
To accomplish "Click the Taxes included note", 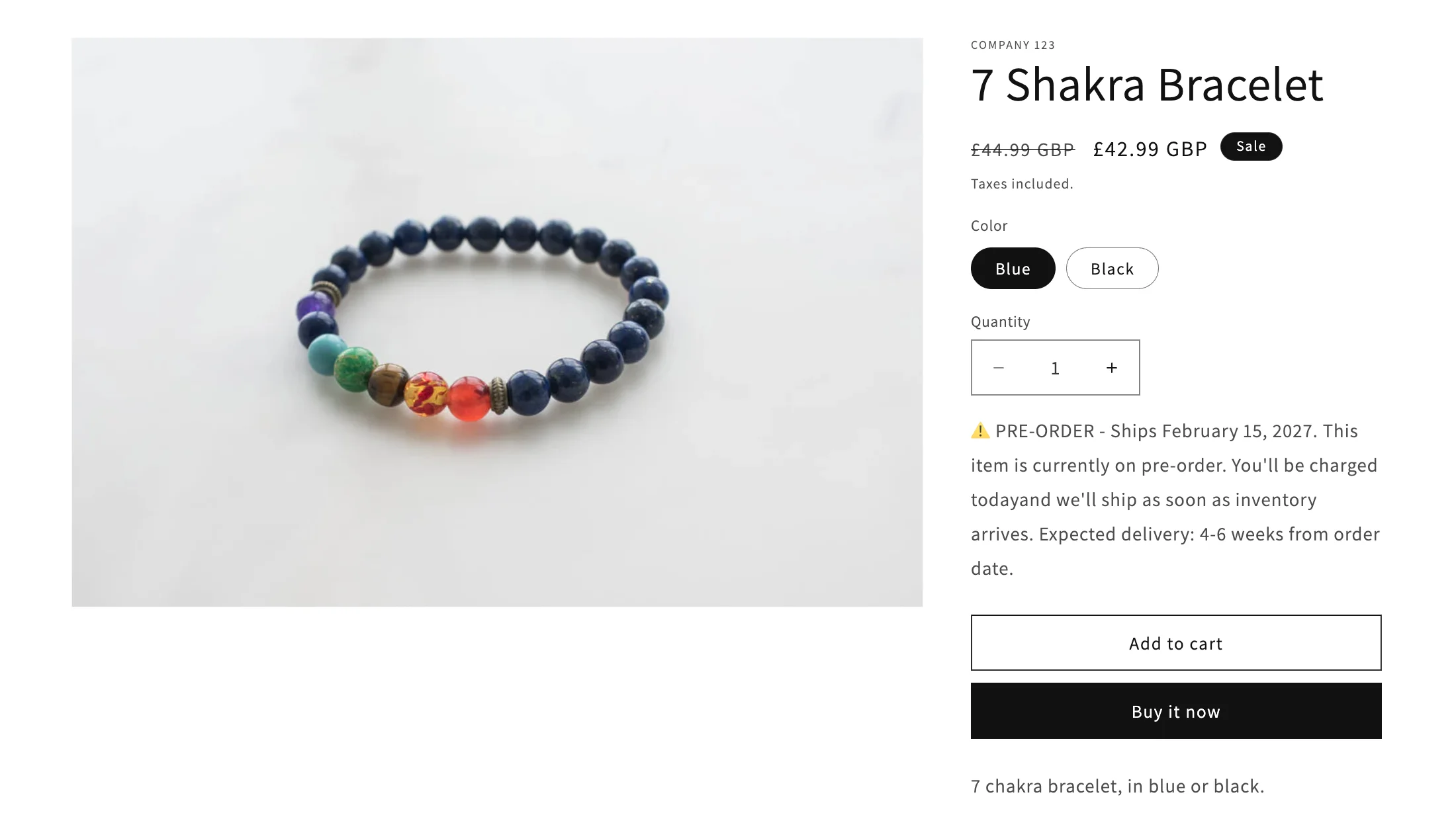I will tap(1022, 184).
